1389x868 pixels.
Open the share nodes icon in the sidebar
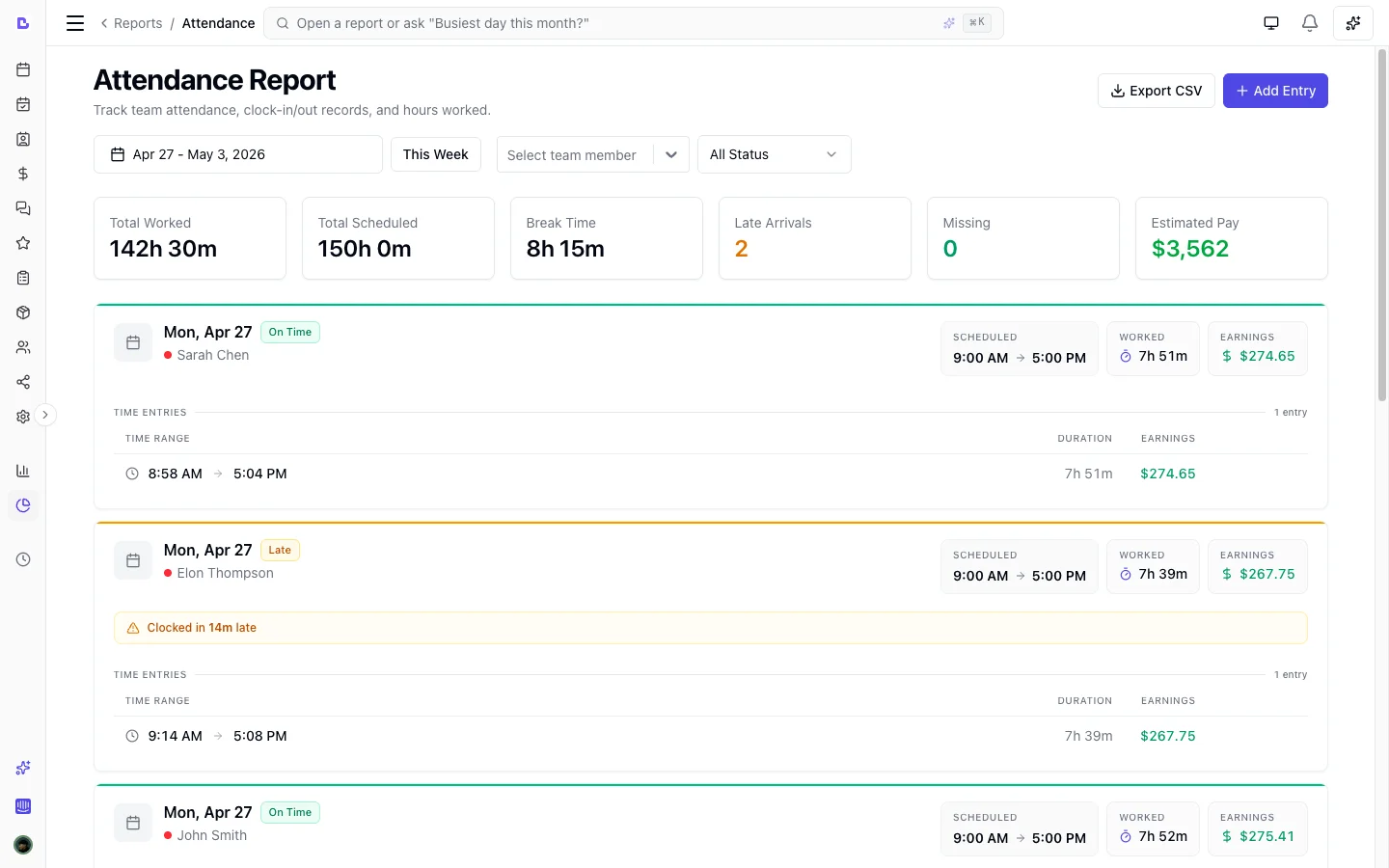pos(23,382)
